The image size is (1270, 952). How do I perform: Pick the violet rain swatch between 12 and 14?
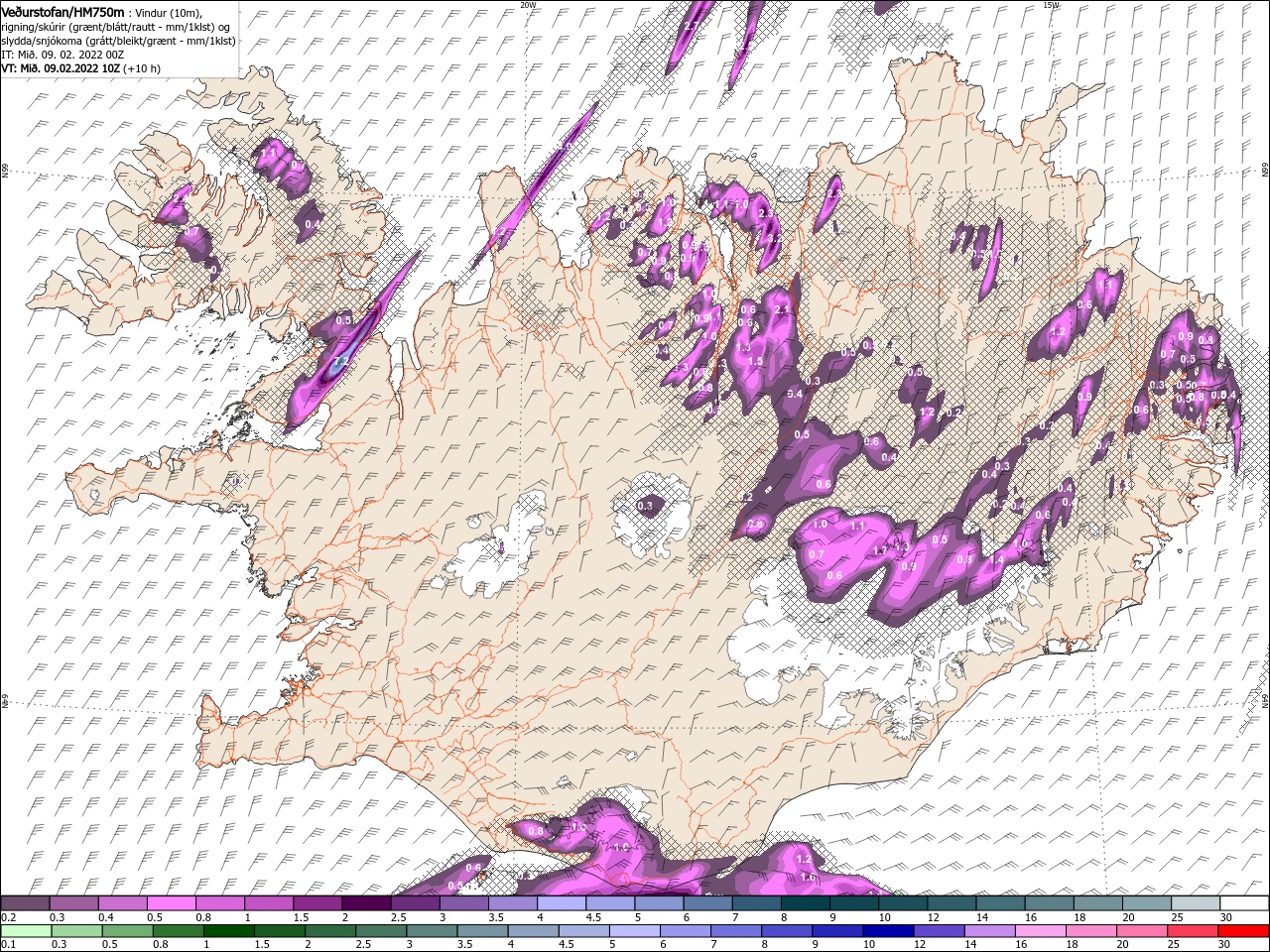[939, 931]
